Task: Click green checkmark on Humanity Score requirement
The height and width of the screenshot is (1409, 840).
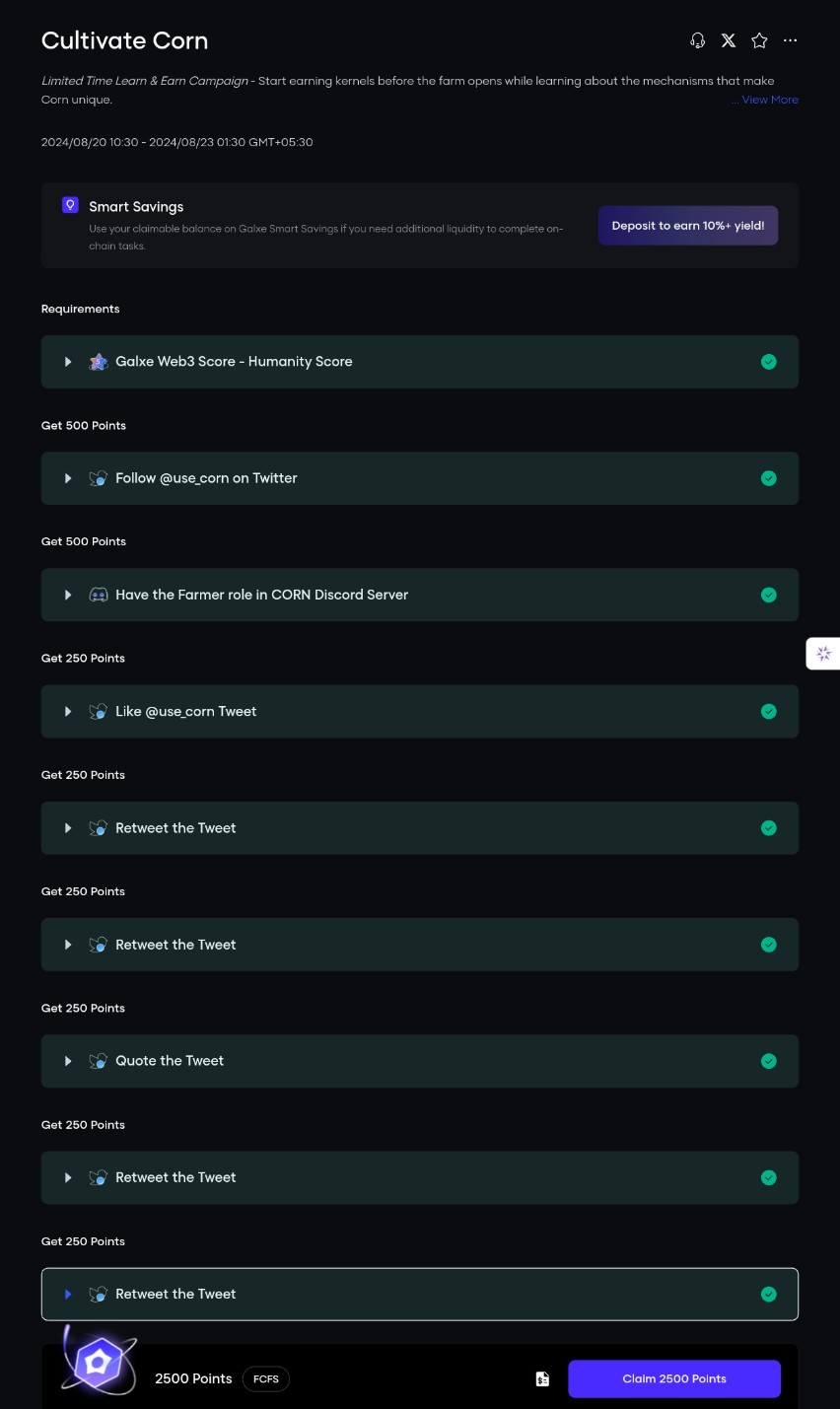Action: click(769, 362)
